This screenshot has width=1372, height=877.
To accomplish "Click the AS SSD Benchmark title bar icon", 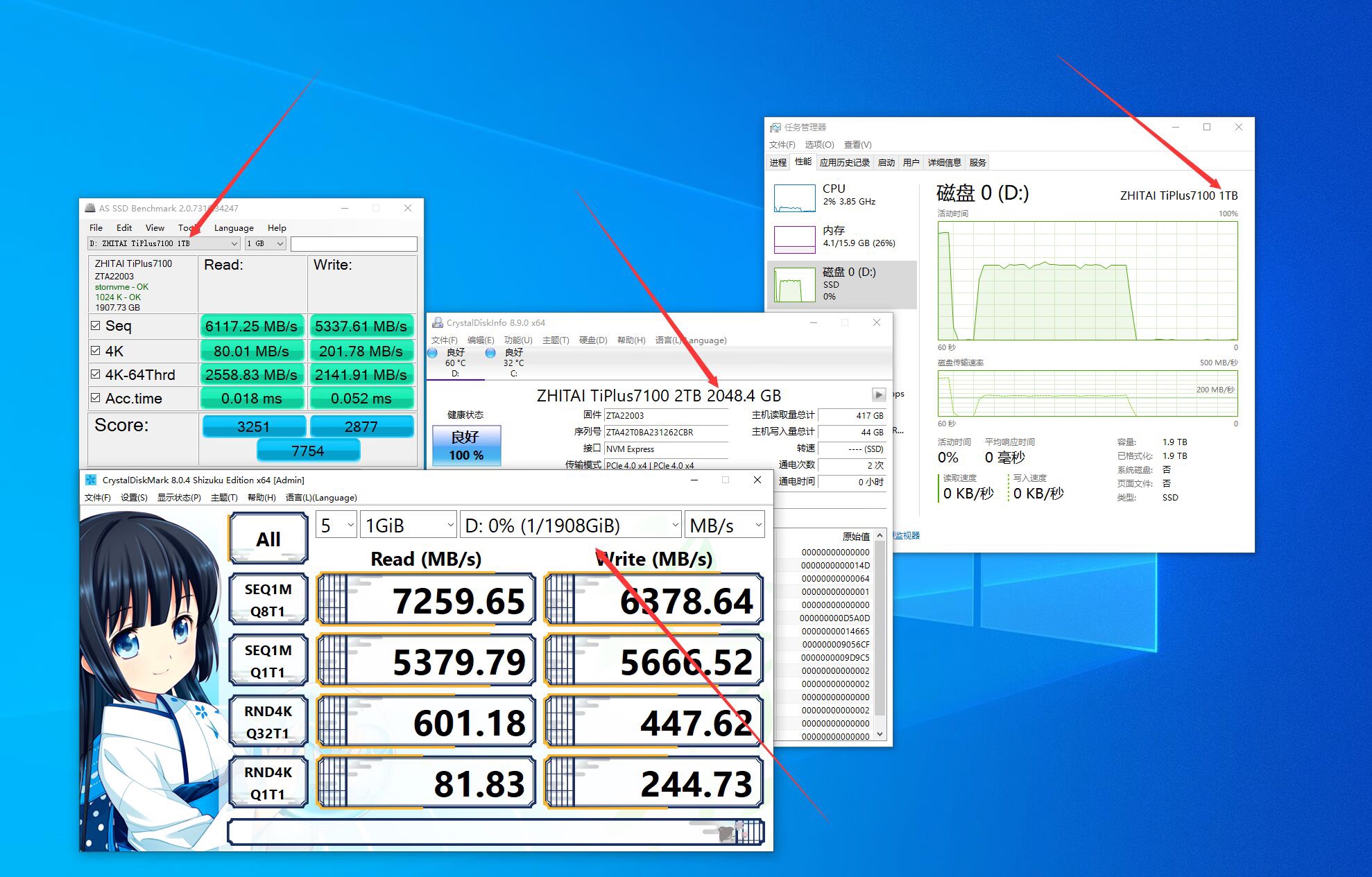I will 90,208.
